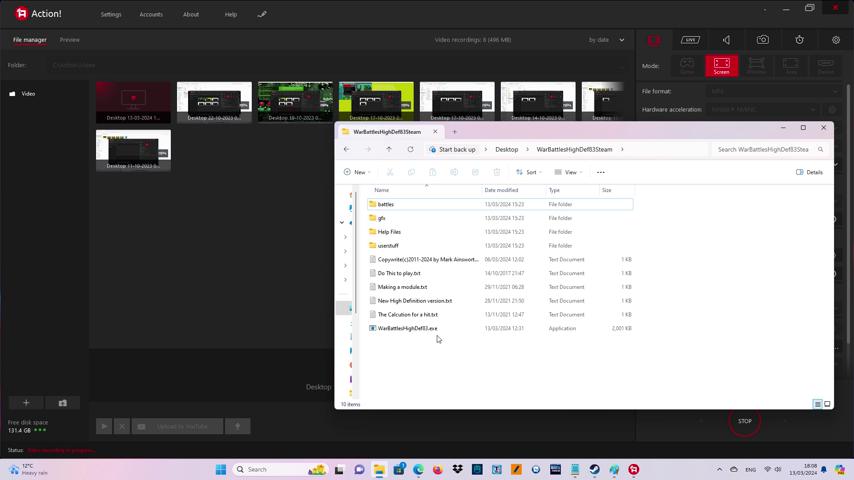The height and width of the screenshot is (480, 854).
Task: Click the audio recording speaker icon
Action: point(726,40)
